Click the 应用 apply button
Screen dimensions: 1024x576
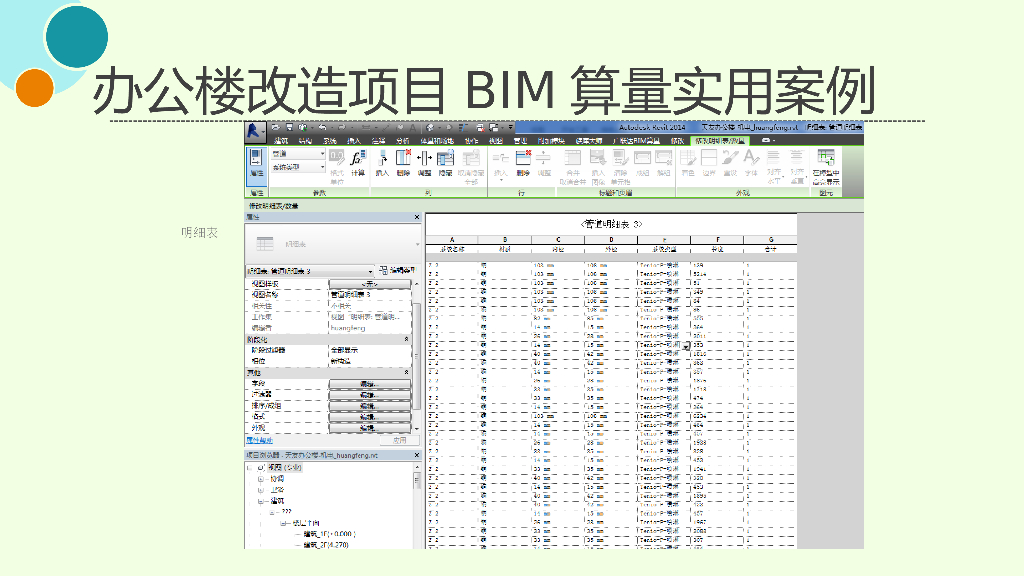pos(400,440)
